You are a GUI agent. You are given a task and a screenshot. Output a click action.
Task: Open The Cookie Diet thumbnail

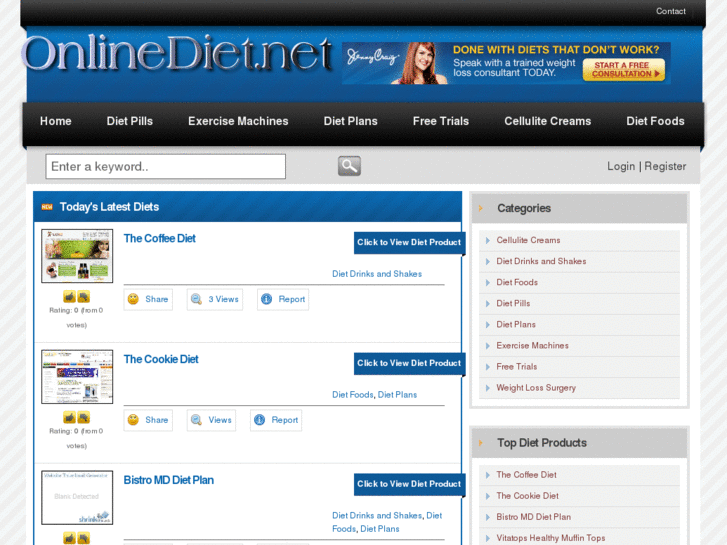(77, 377)
